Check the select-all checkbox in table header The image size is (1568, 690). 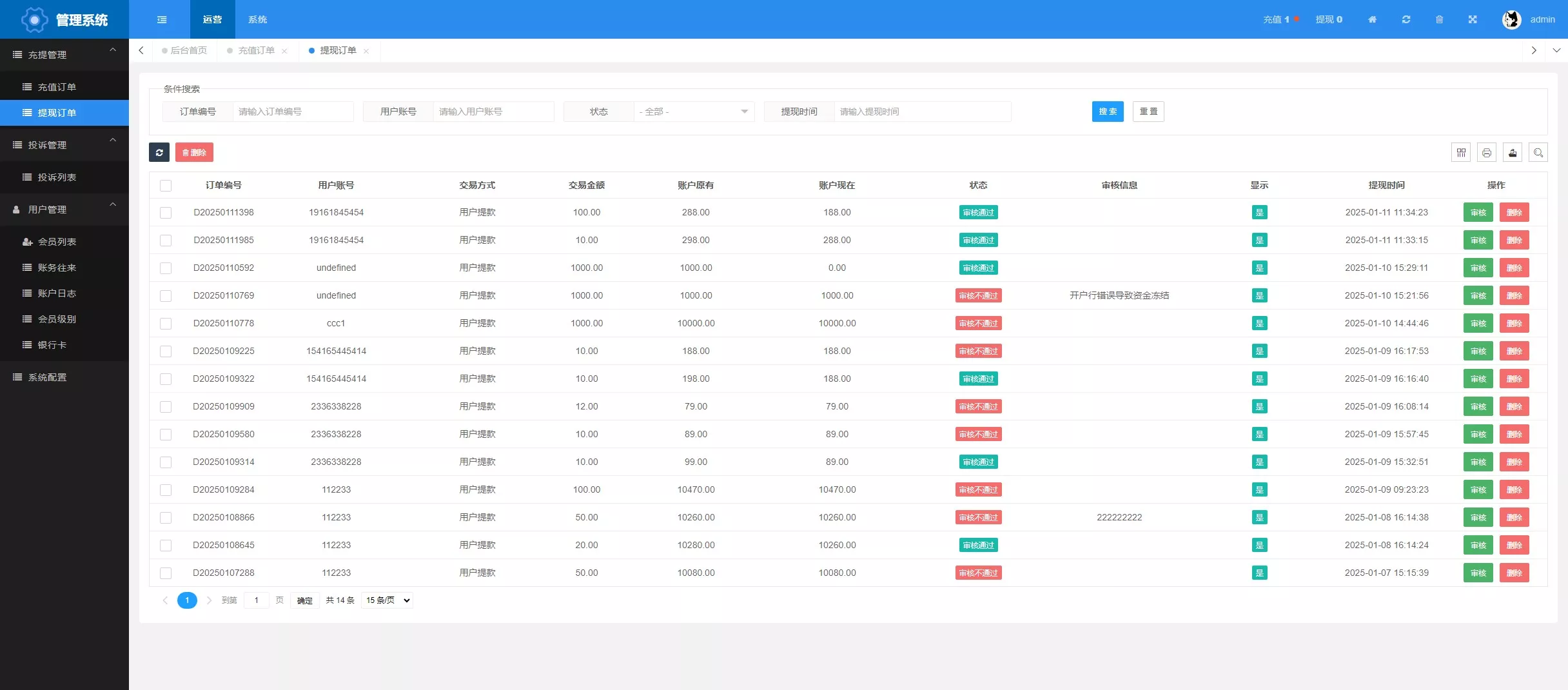(166, 186)
